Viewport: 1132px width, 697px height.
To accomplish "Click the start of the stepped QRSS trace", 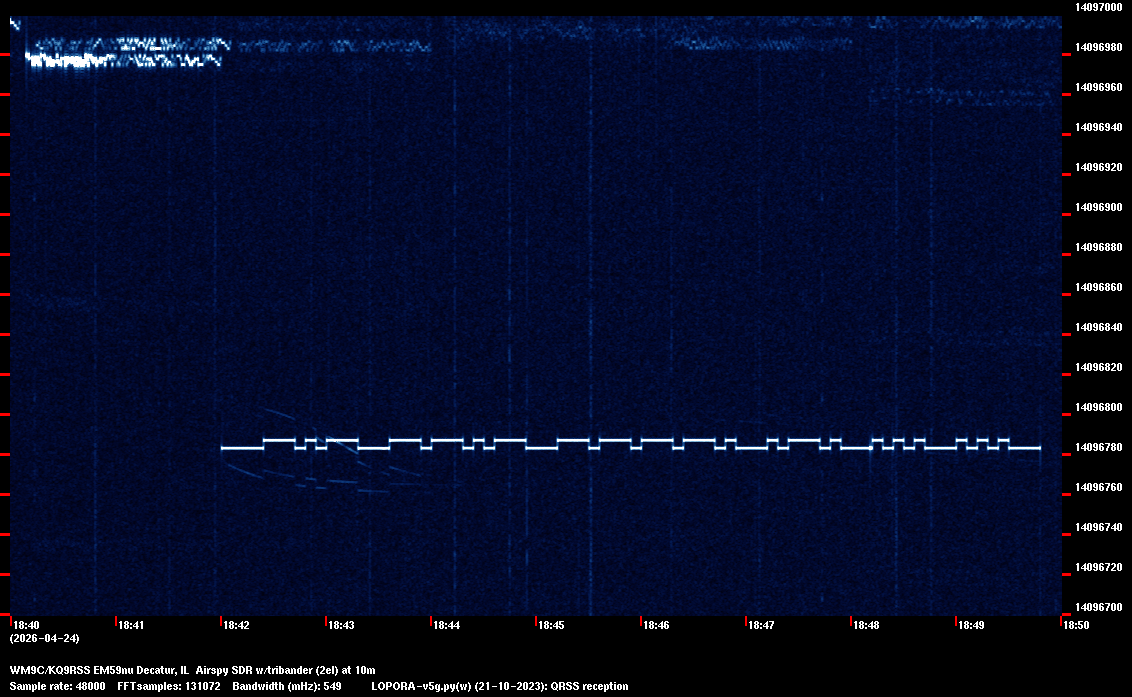I will click(x=224, y=448).
